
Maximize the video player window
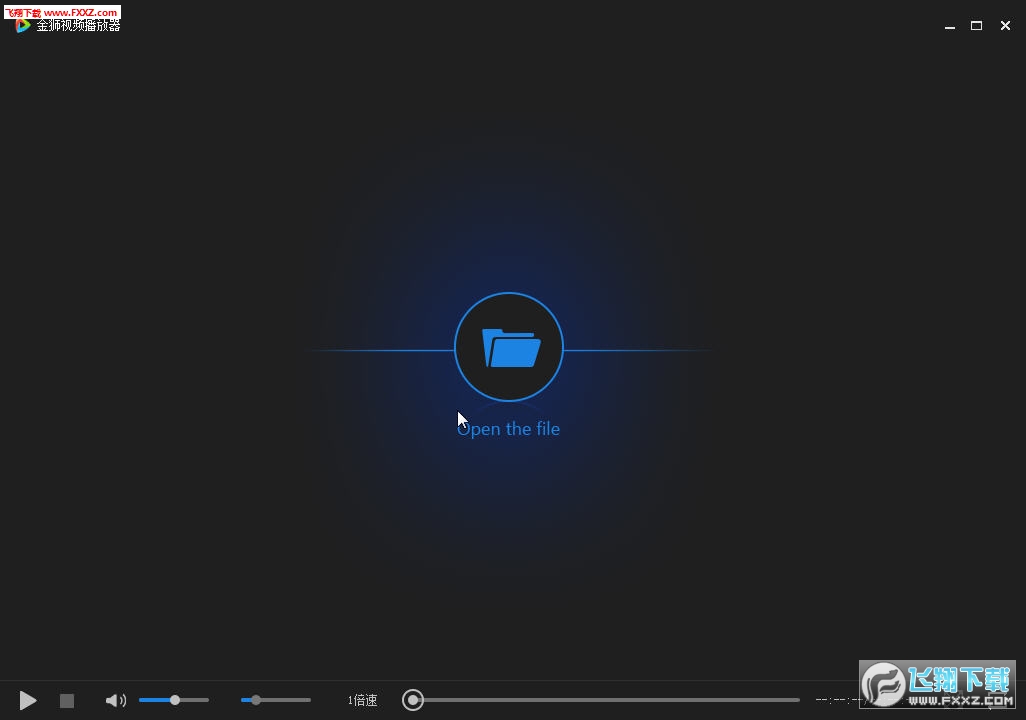click(977, 26)
